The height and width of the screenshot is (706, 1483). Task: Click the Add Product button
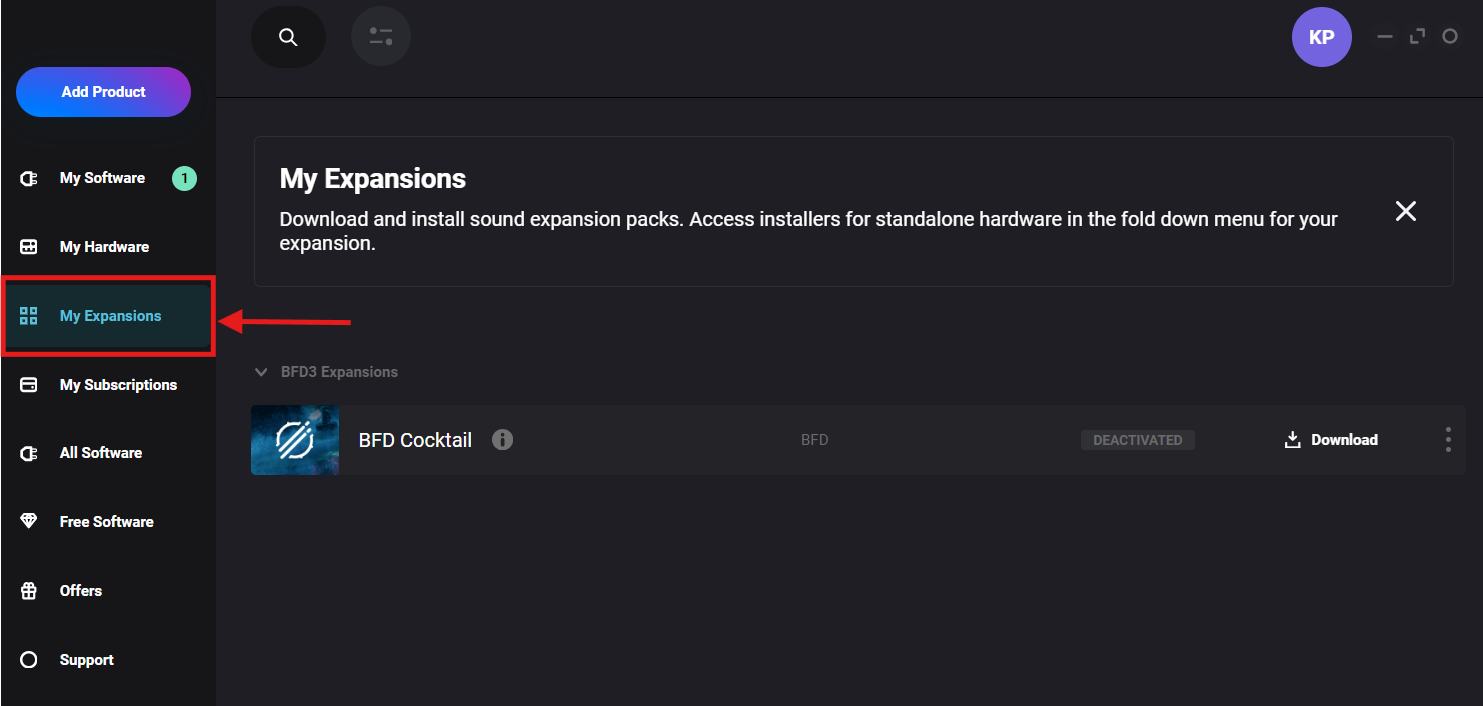pos(103,92)
